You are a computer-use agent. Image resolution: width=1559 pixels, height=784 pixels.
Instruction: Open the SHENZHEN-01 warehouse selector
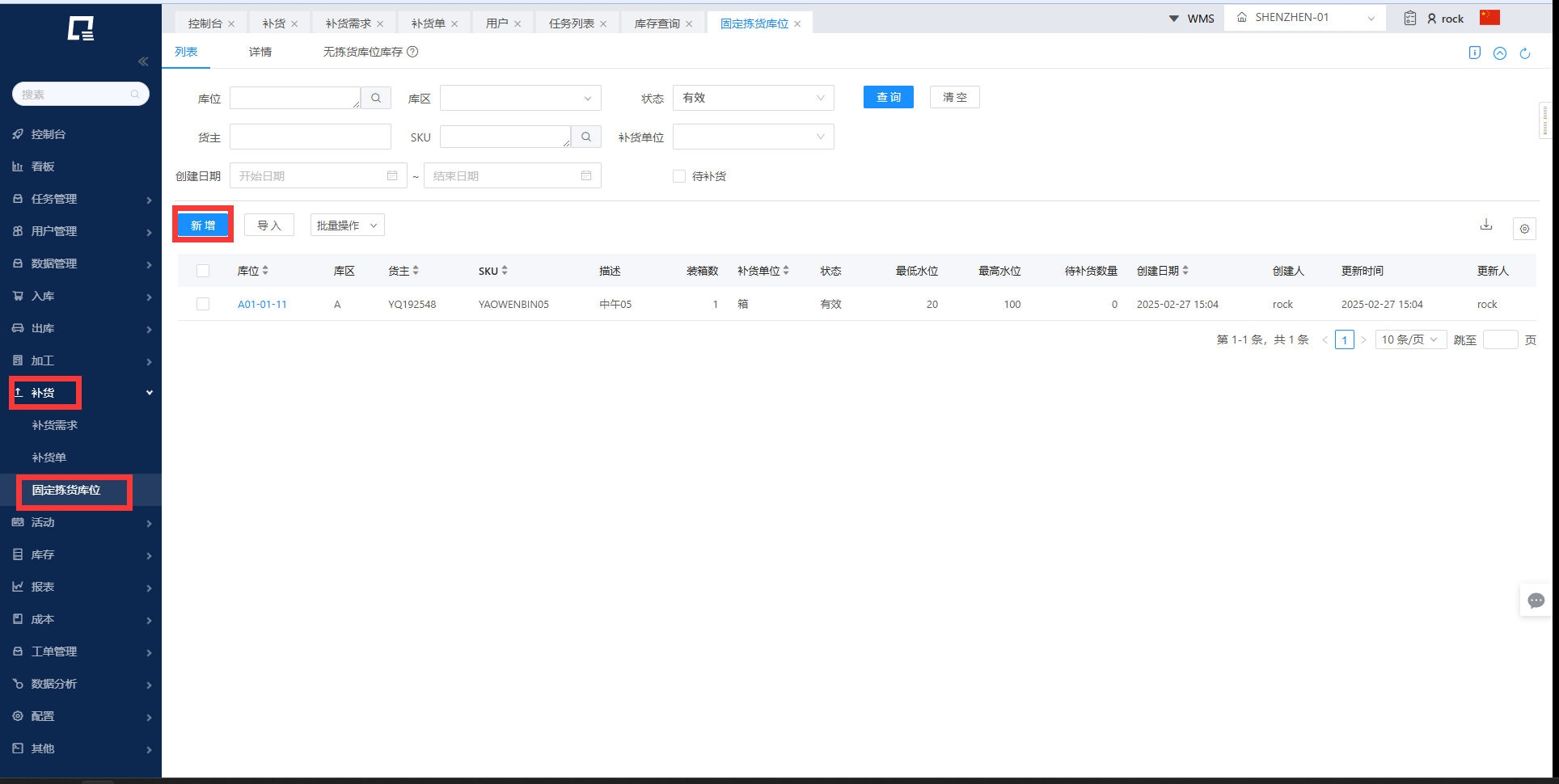1305,18
